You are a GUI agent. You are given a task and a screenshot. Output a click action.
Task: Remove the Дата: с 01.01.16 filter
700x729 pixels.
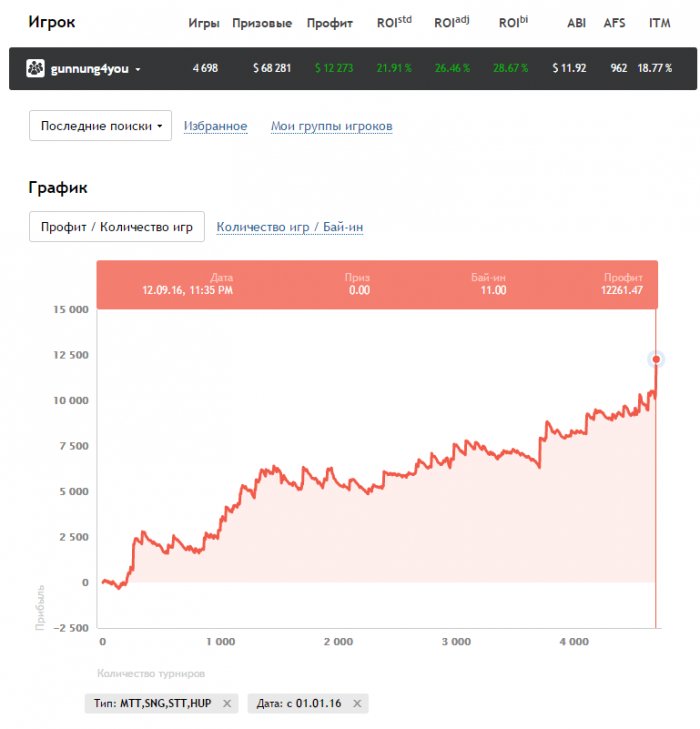pyautogui.click(x=357, y=703)
